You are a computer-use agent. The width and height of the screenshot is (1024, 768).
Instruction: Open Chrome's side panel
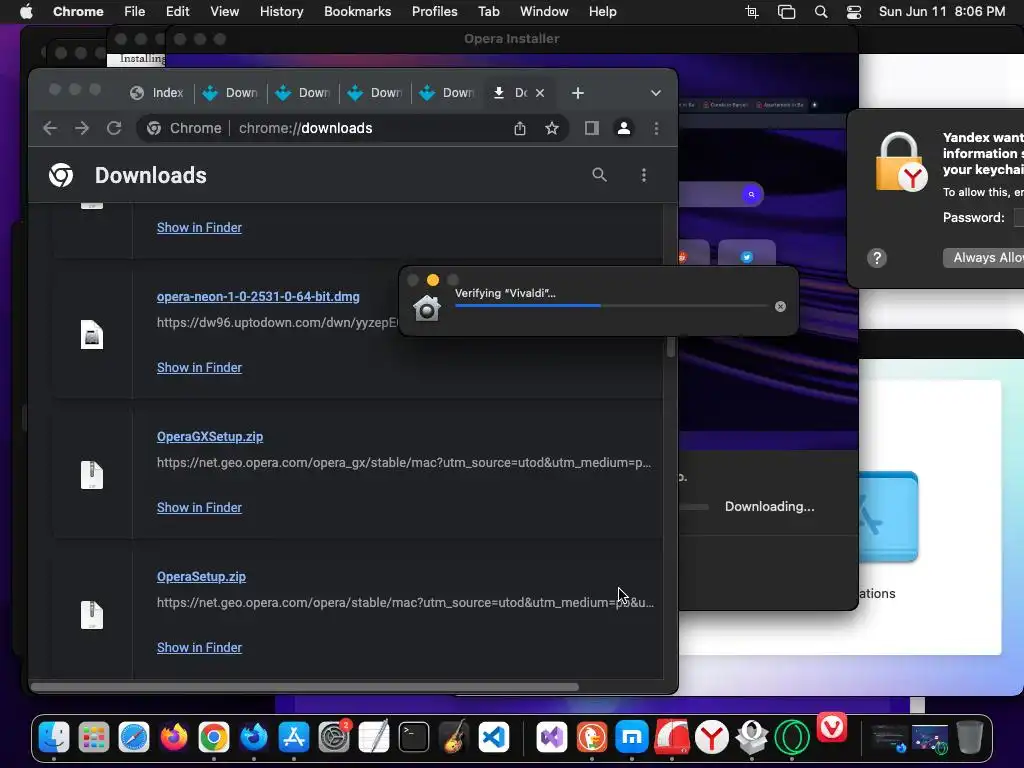(x=592, y=128)
